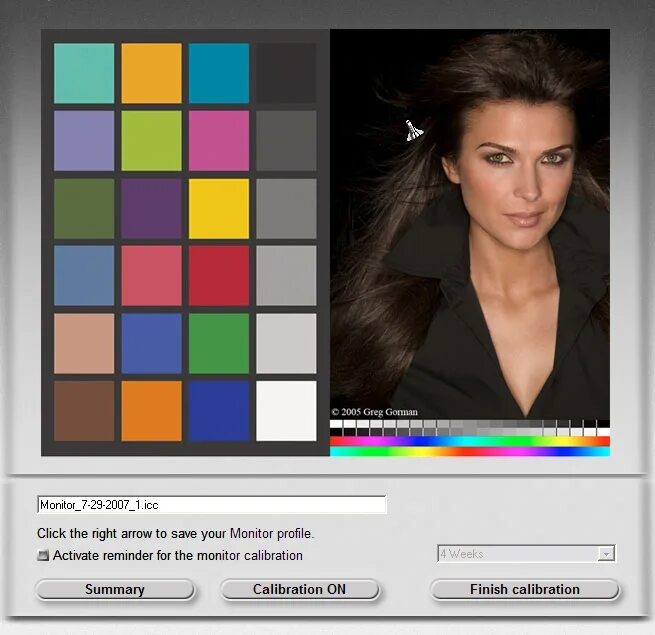
Task: Click the magenta color patch
Action: pyautogui.click(x=219, y=141)
